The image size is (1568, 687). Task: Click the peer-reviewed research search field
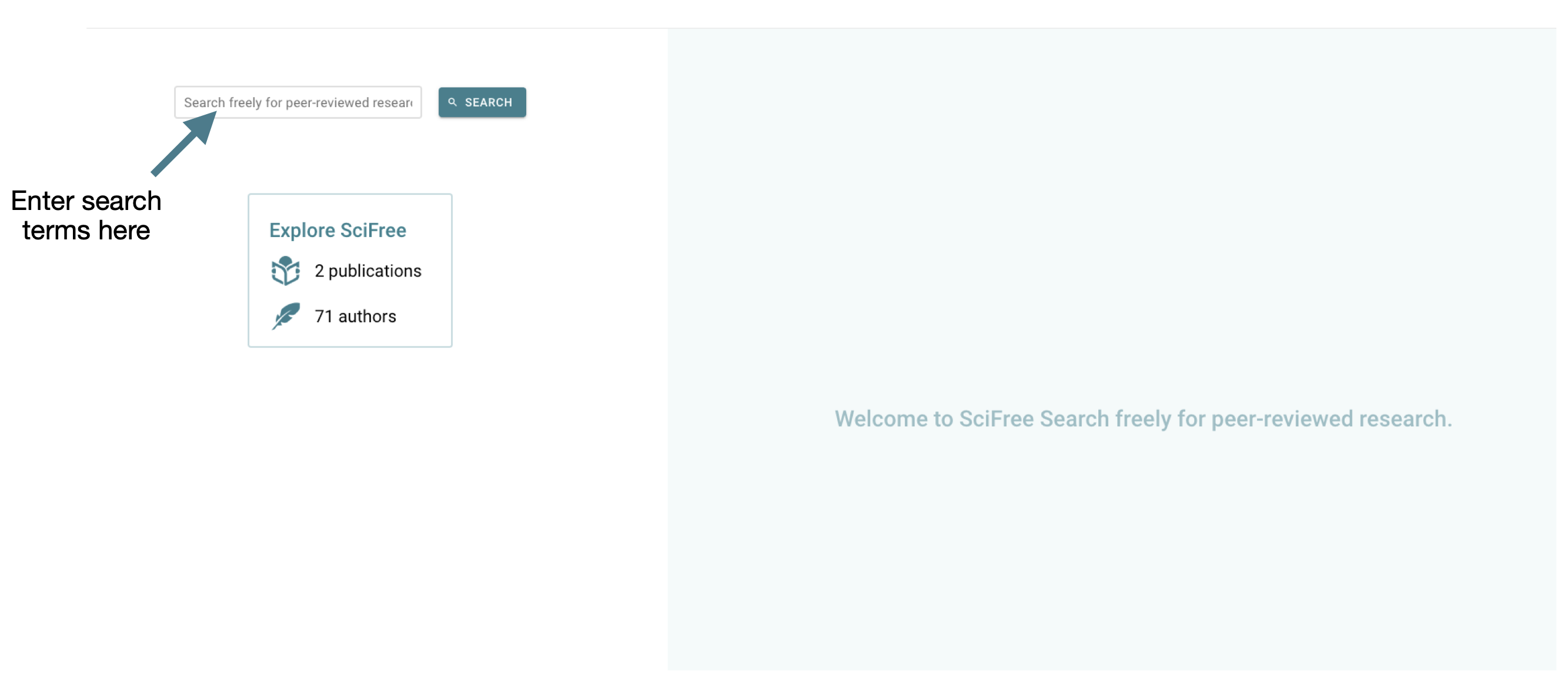pos(297,102)
